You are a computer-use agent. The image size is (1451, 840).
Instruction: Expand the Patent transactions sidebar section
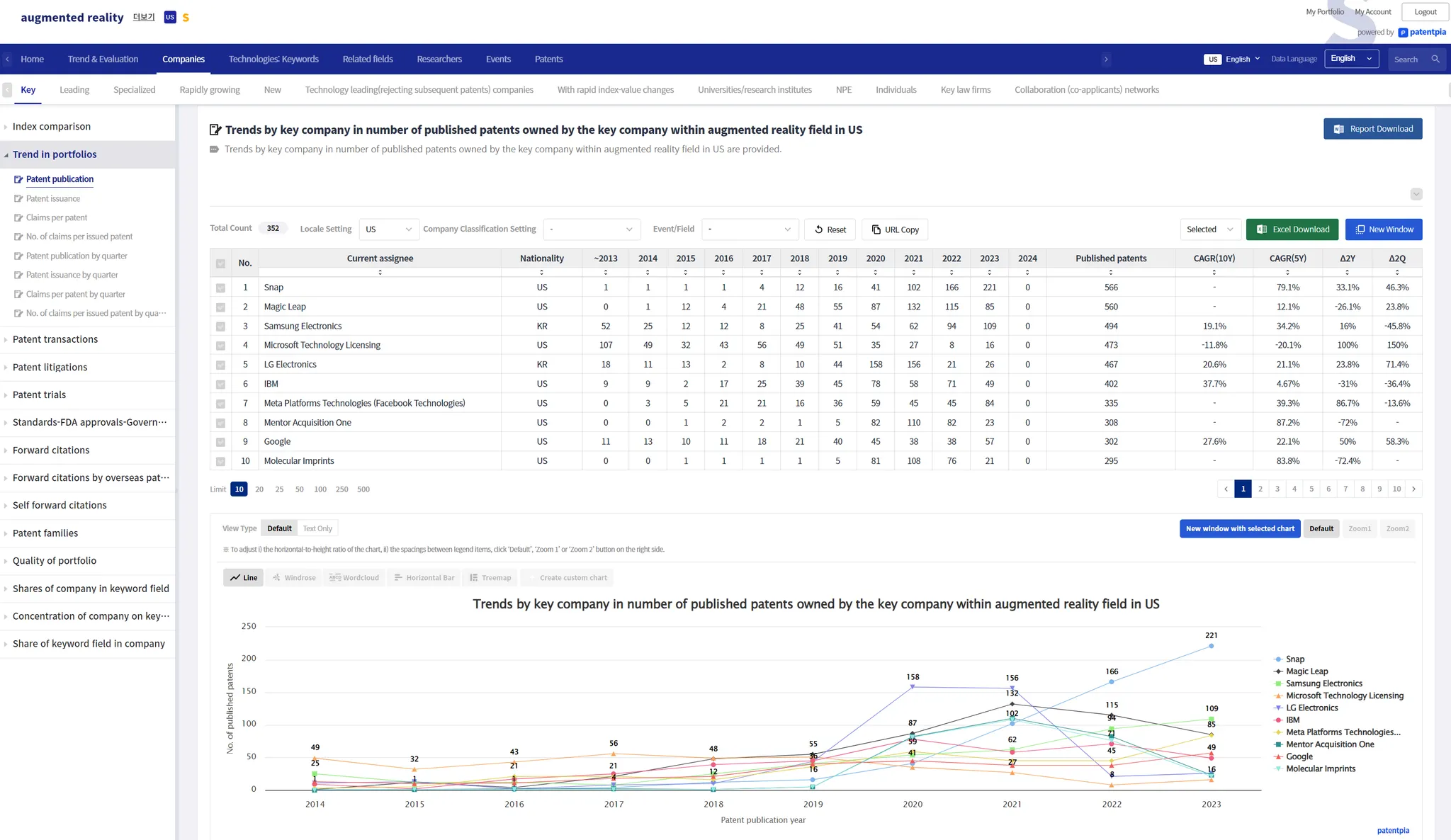55,339
